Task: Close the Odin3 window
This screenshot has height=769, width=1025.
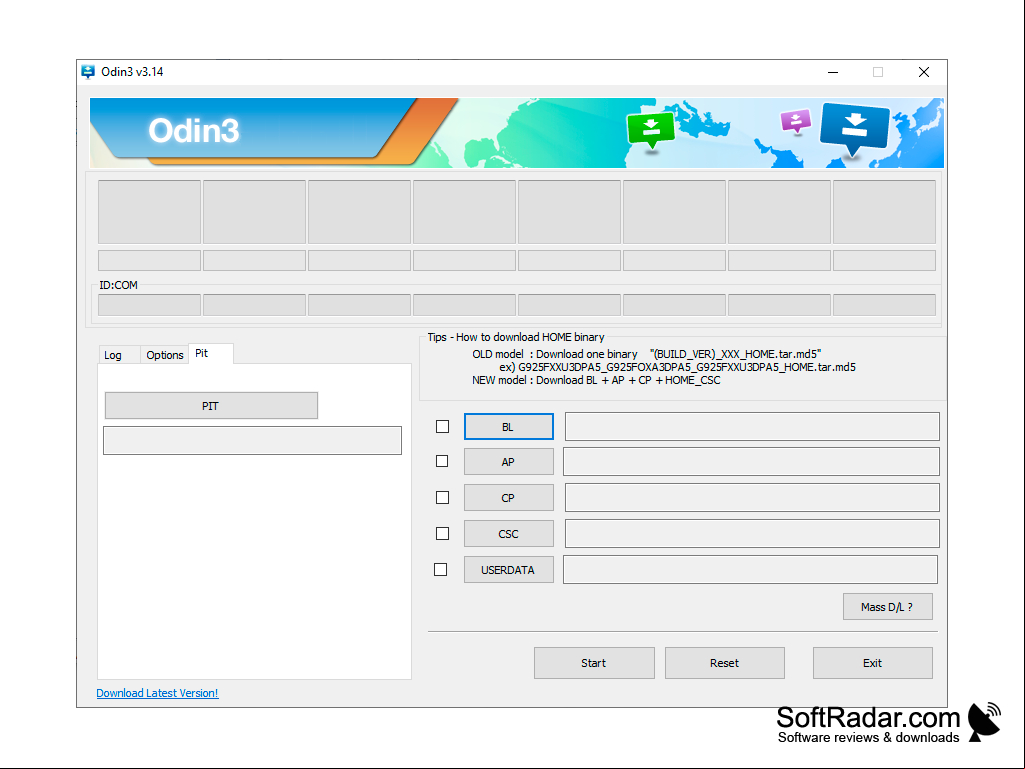Action: (x=924, y=72)
